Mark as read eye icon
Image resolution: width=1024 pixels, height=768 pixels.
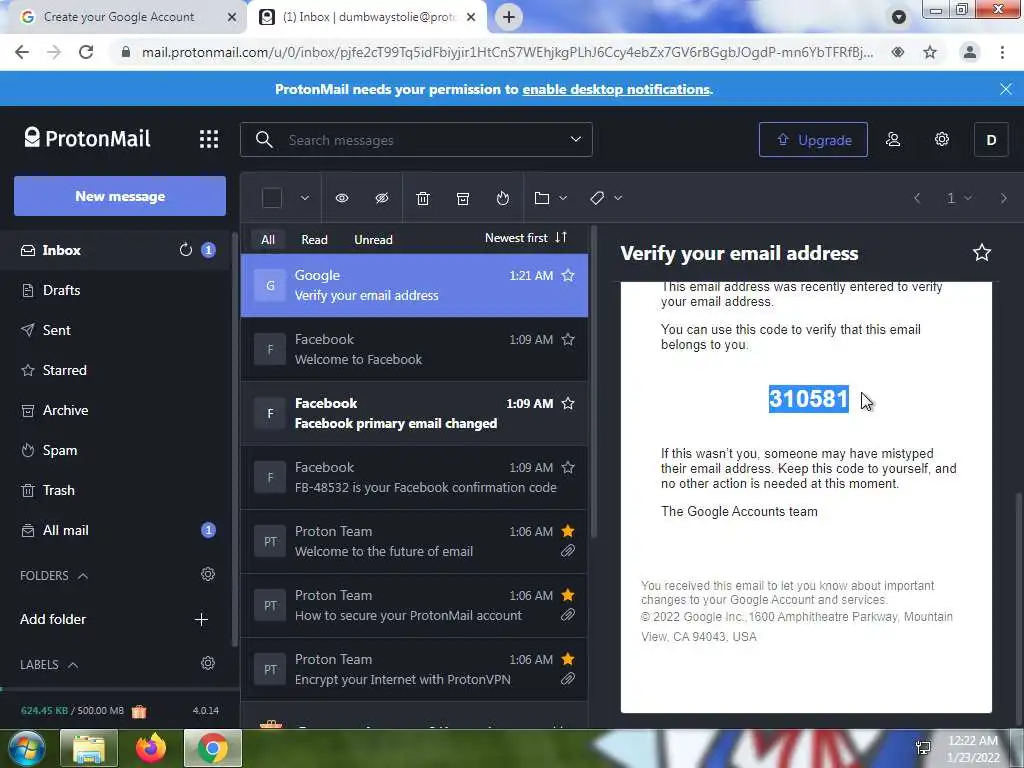[x=342, y=198]
